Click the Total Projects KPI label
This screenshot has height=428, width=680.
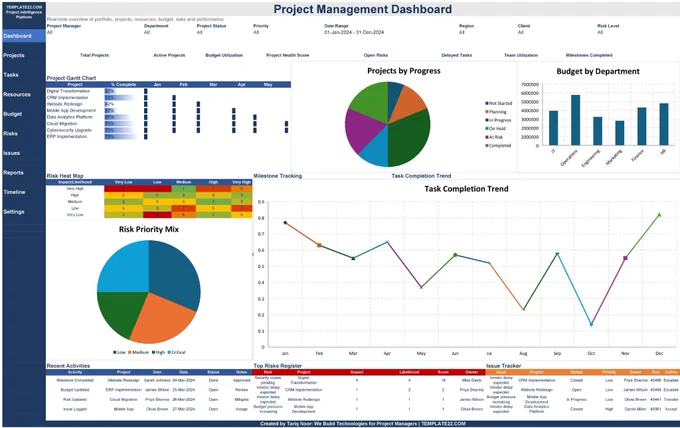[x=95, y=55]
